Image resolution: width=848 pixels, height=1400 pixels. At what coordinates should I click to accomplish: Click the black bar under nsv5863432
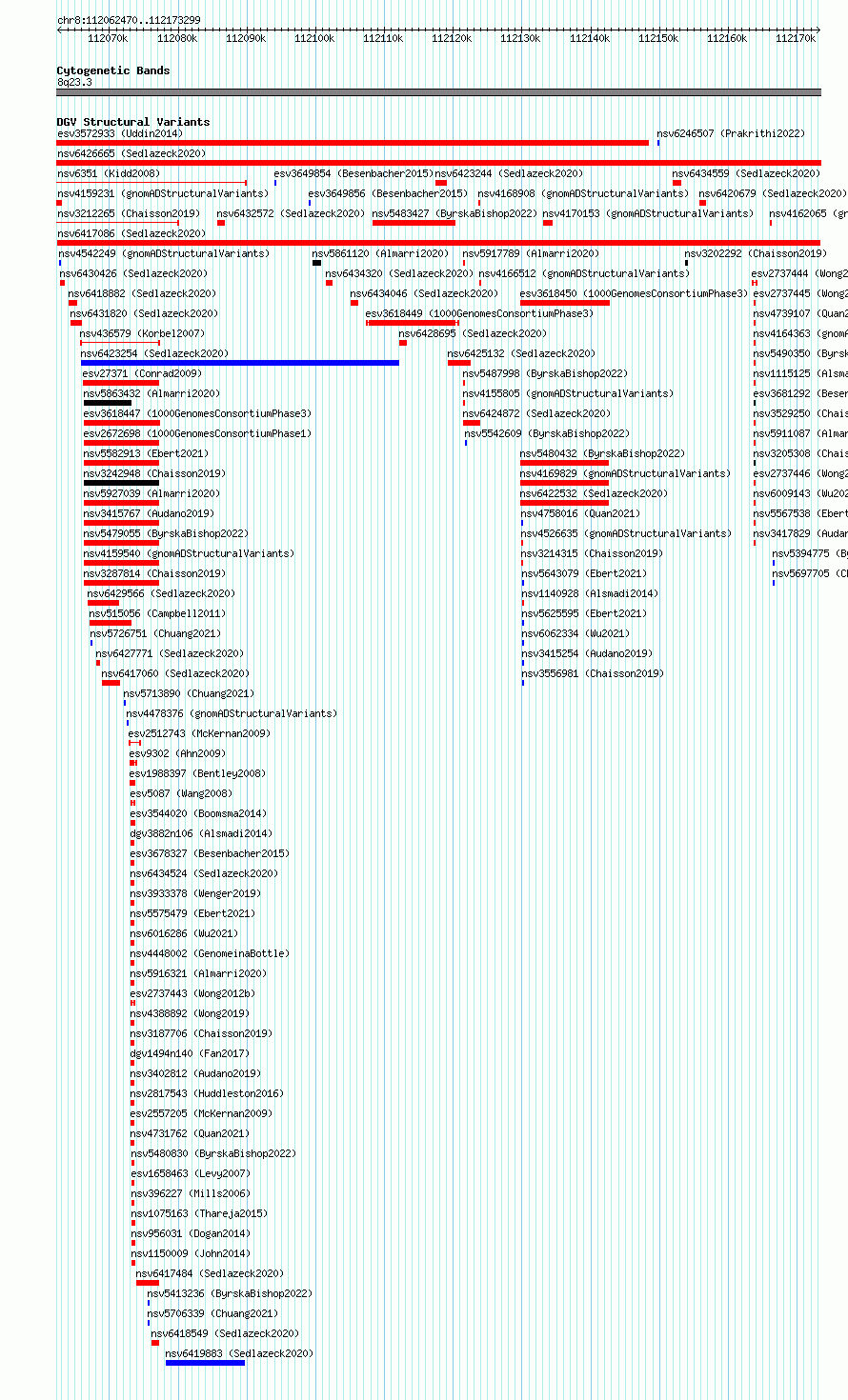tap(108, 403)
